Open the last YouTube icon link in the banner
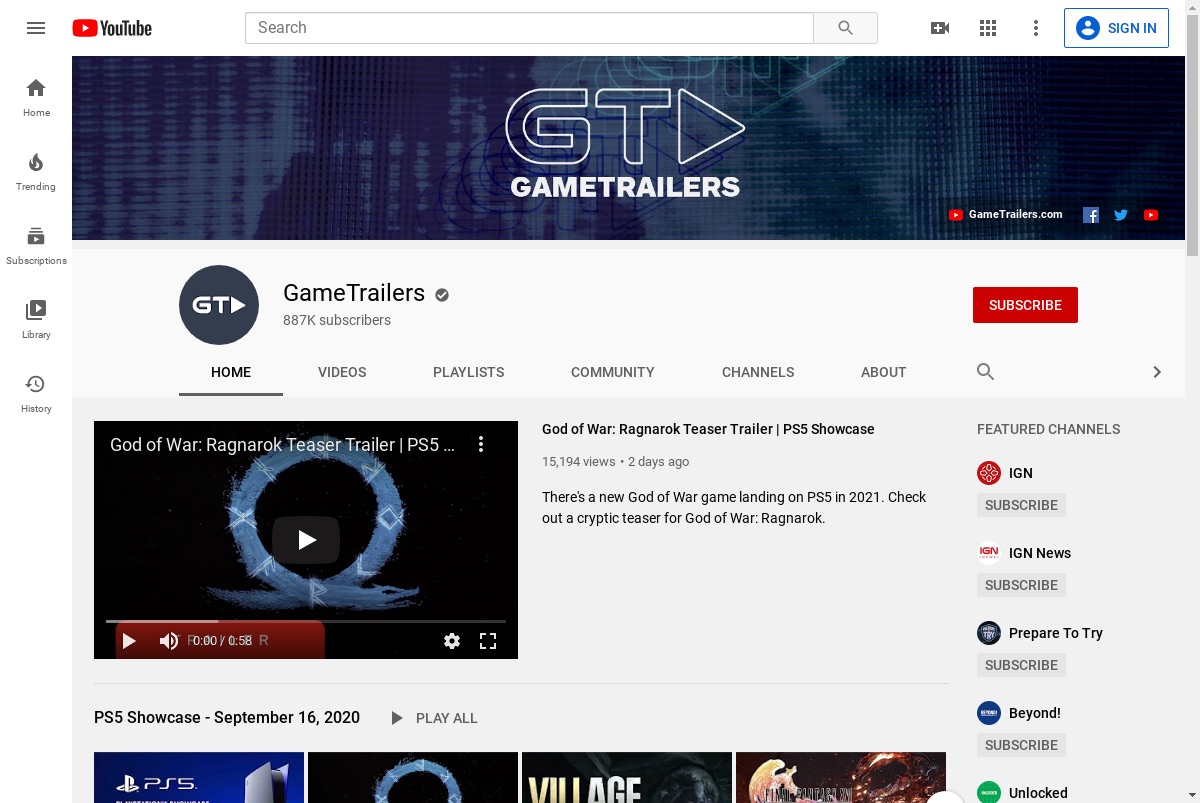The height and width of the screenshot is (803, 1200). 1151,215
